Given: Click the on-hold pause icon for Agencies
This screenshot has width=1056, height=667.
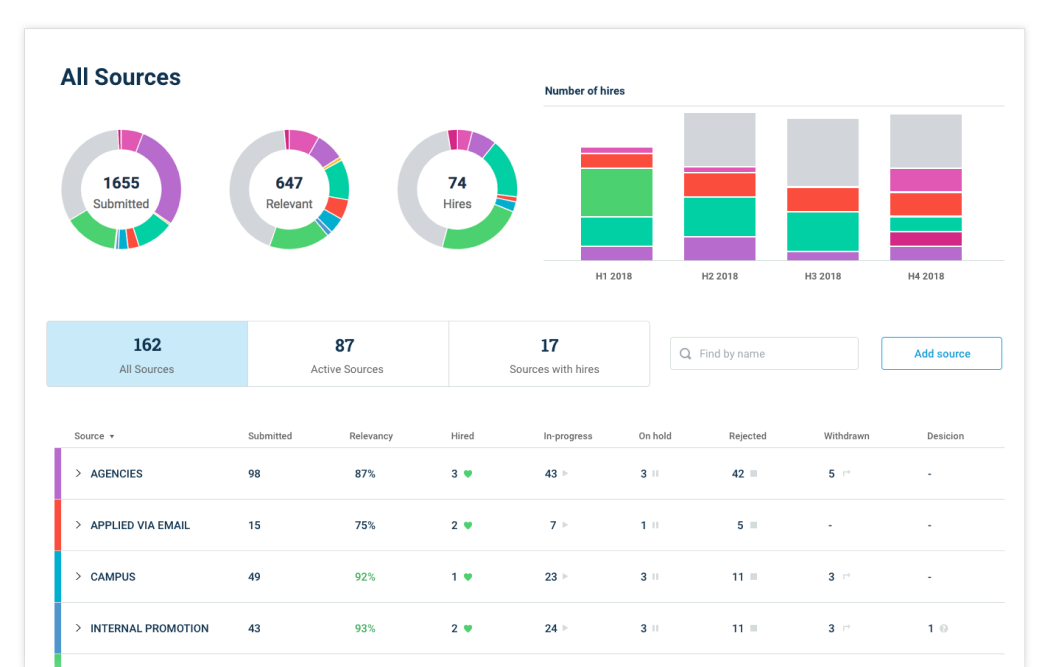Looking at the screenshot, I should click(656, 474).
